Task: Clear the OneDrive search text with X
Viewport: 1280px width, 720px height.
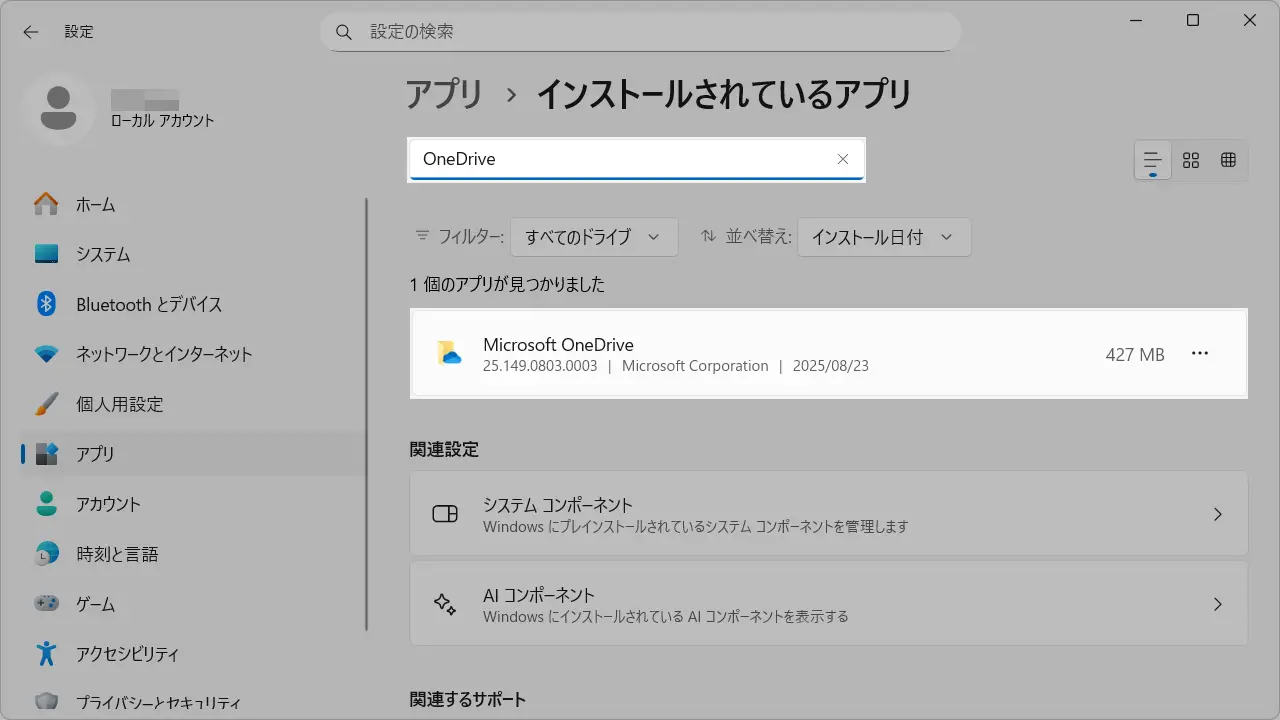Action: pos(843,159)
